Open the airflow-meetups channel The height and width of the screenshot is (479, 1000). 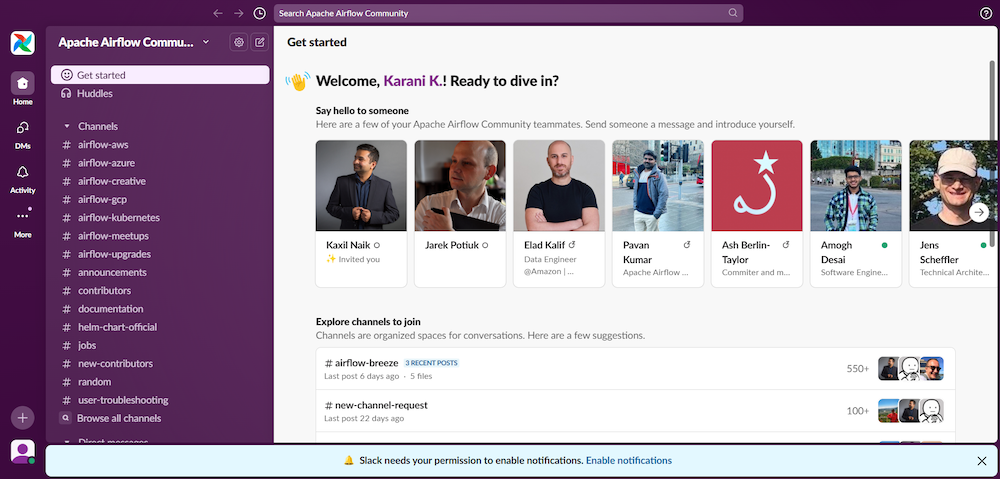pyautogui.click(x=160, y=236)
